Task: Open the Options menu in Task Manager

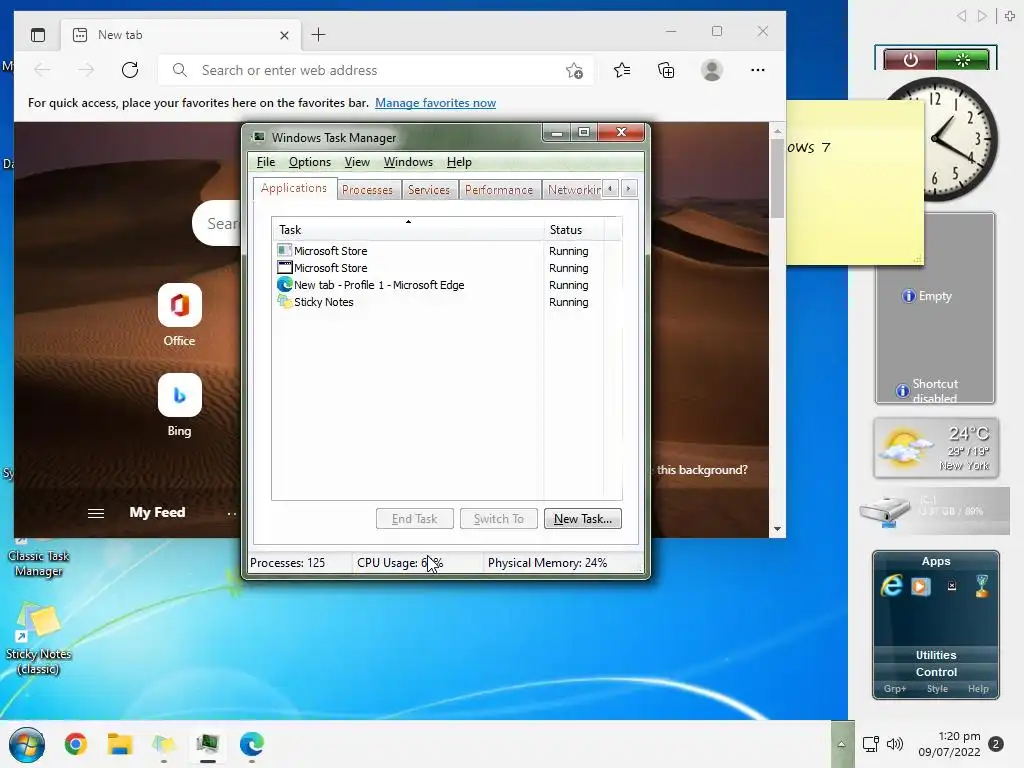Action: (x=310, y=162)
